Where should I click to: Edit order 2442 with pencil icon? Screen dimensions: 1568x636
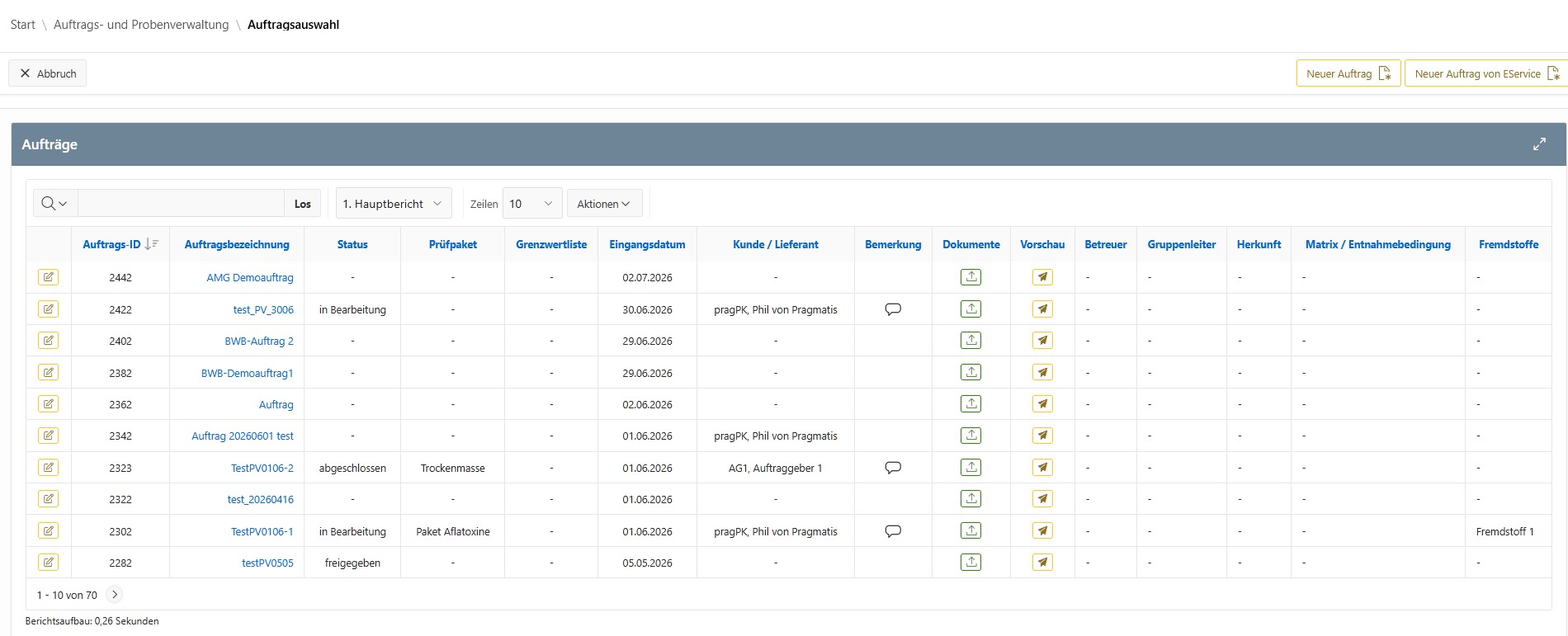point(49,277)
